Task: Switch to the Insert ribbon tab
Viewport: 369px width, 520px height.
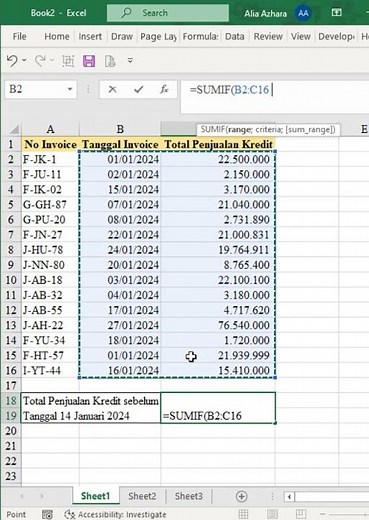Action: (90, 36)
